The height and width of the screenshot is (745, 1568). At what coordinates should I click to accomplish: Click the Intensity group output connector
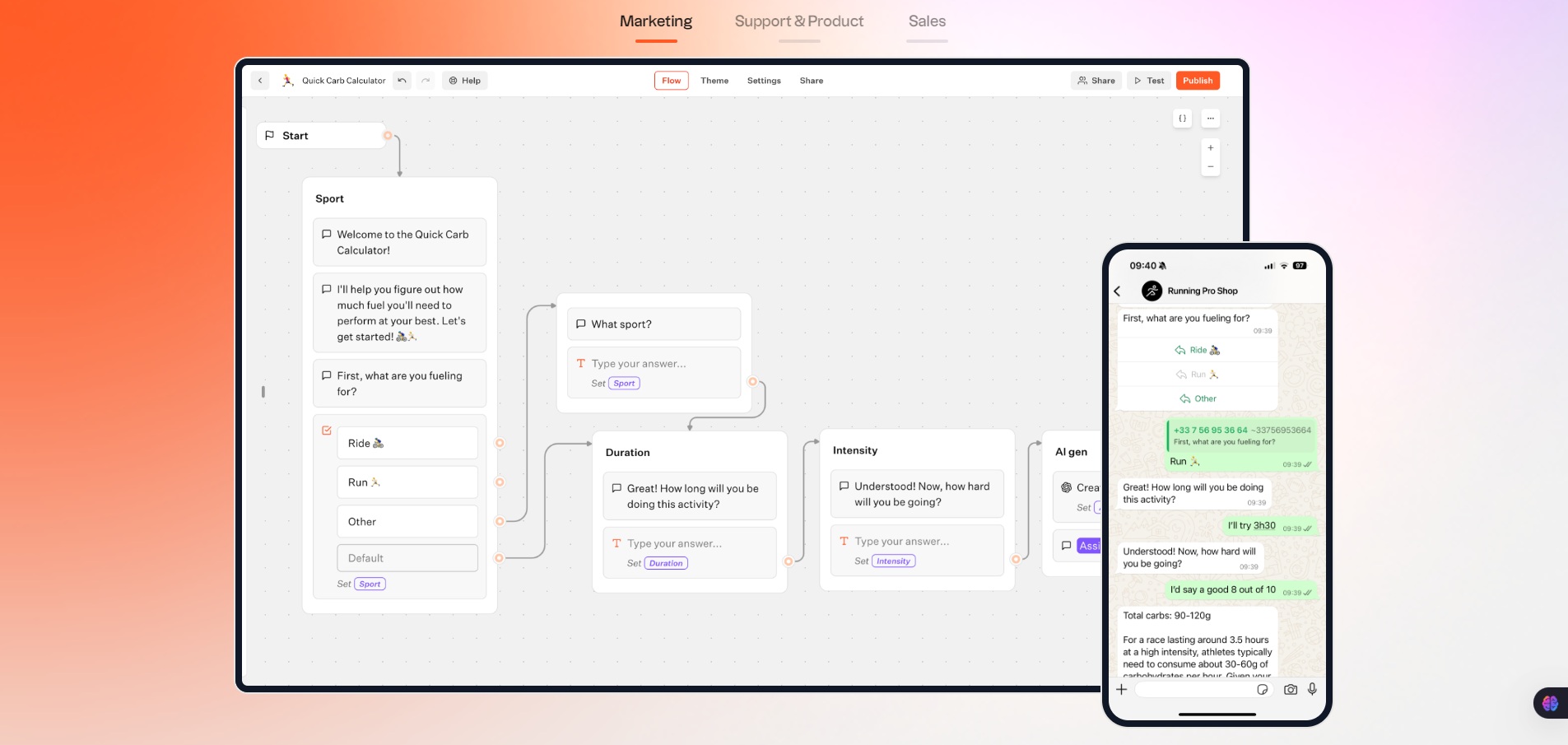[x=1016, y=560]
